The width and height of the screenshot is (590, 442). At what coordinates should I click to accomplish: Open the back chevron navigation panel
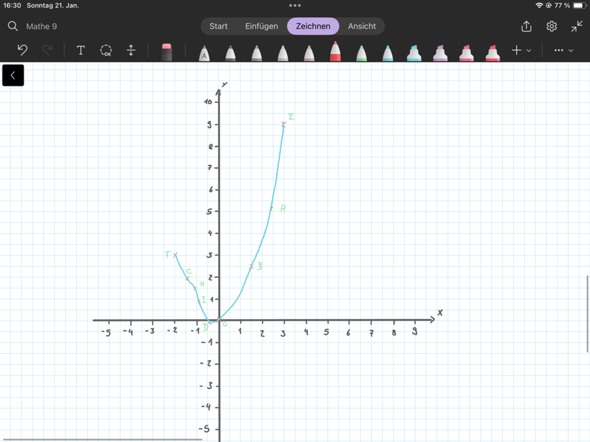13,75
